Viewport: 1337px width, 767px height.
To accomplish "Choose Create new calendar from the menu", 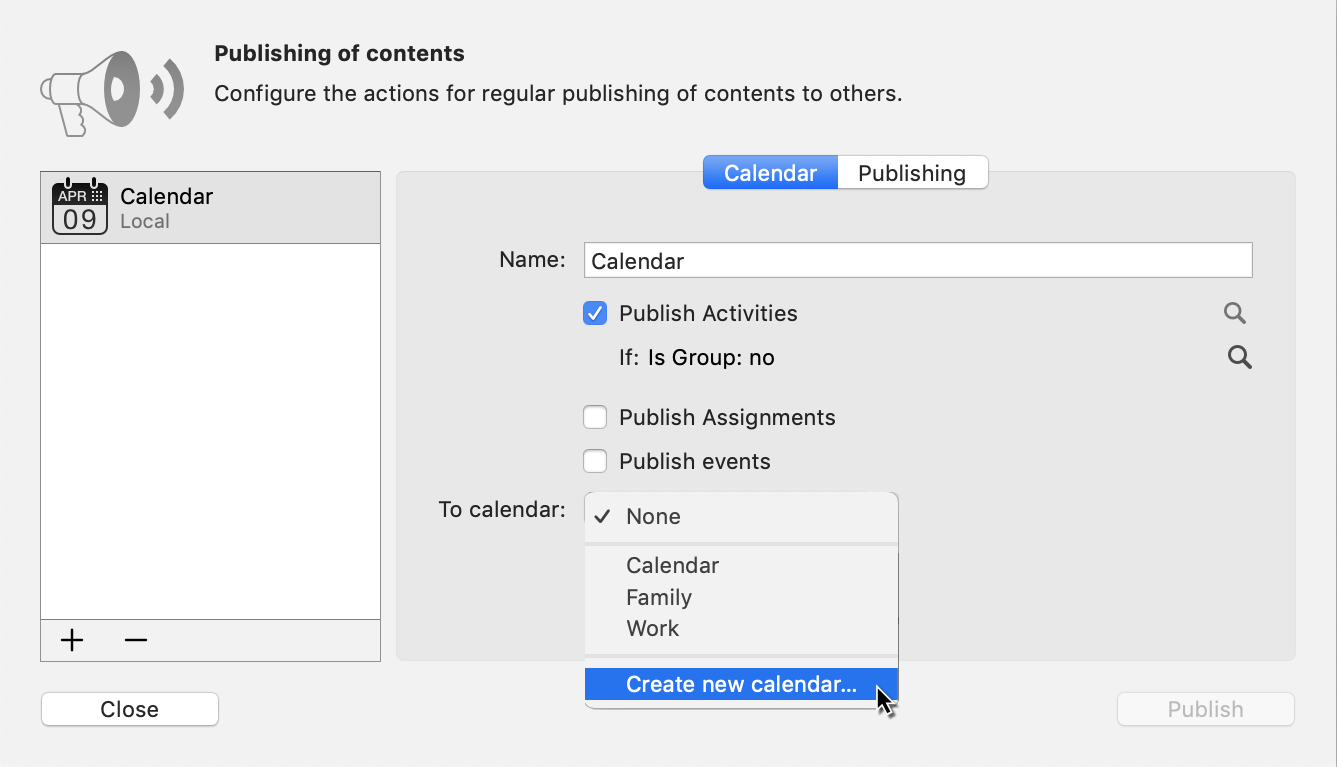I will tap(740, 684).
